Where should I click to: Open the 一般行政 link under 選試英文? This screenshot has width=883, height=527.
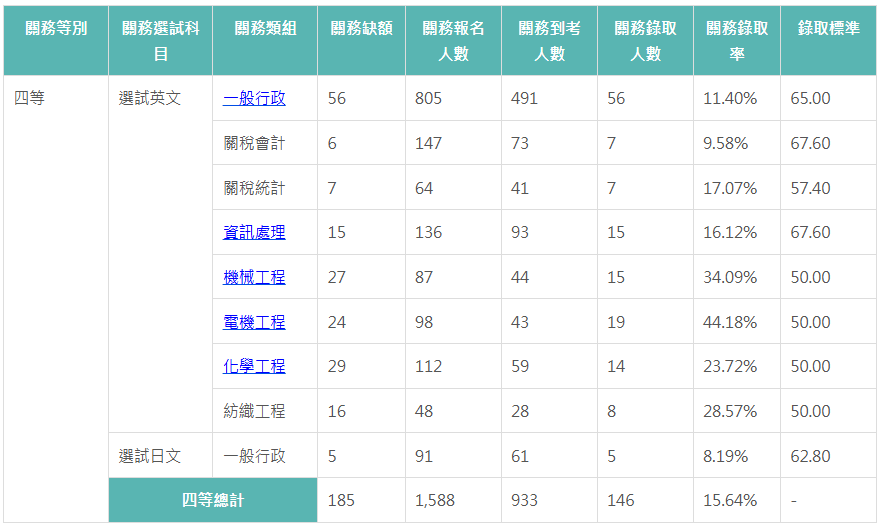point(254,99)
